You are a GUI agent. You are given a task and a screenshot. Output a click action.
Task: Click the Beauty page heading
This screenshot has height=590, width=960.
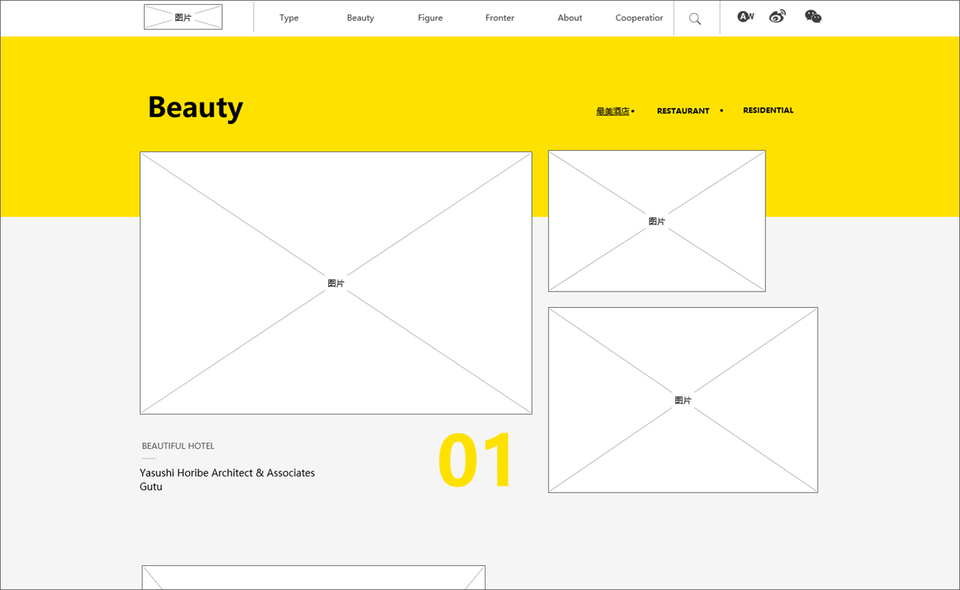click(x=195, y=108)
